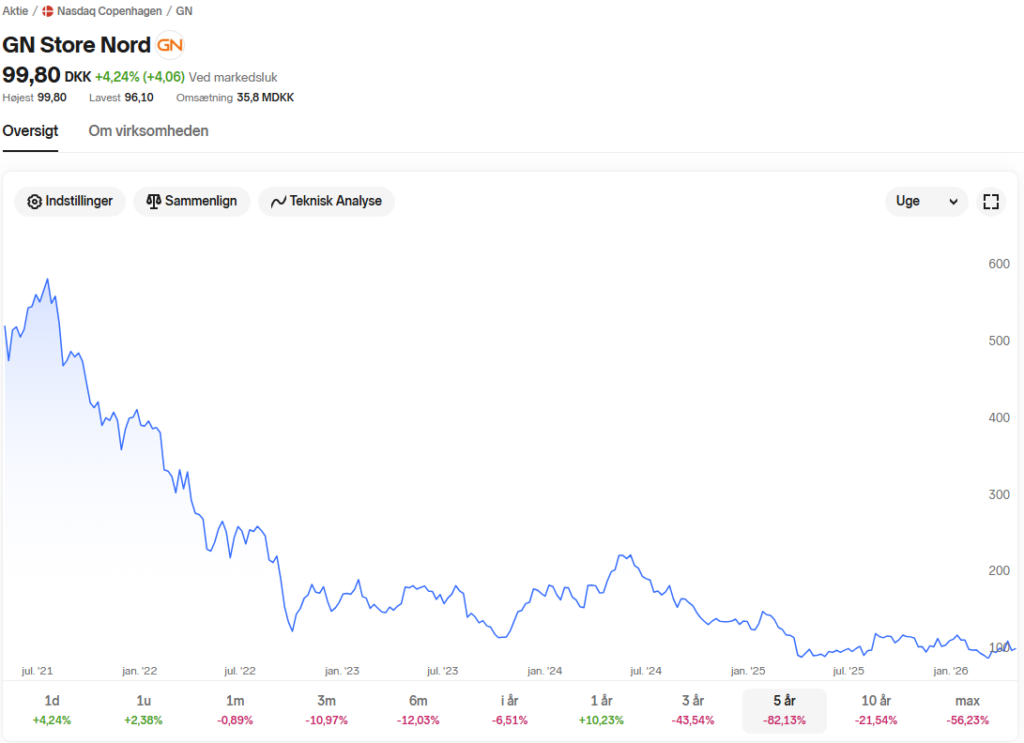The width and height of the screenshot is (1024, 743).
Task: Click the GN company logo icon
Action: 170,45
